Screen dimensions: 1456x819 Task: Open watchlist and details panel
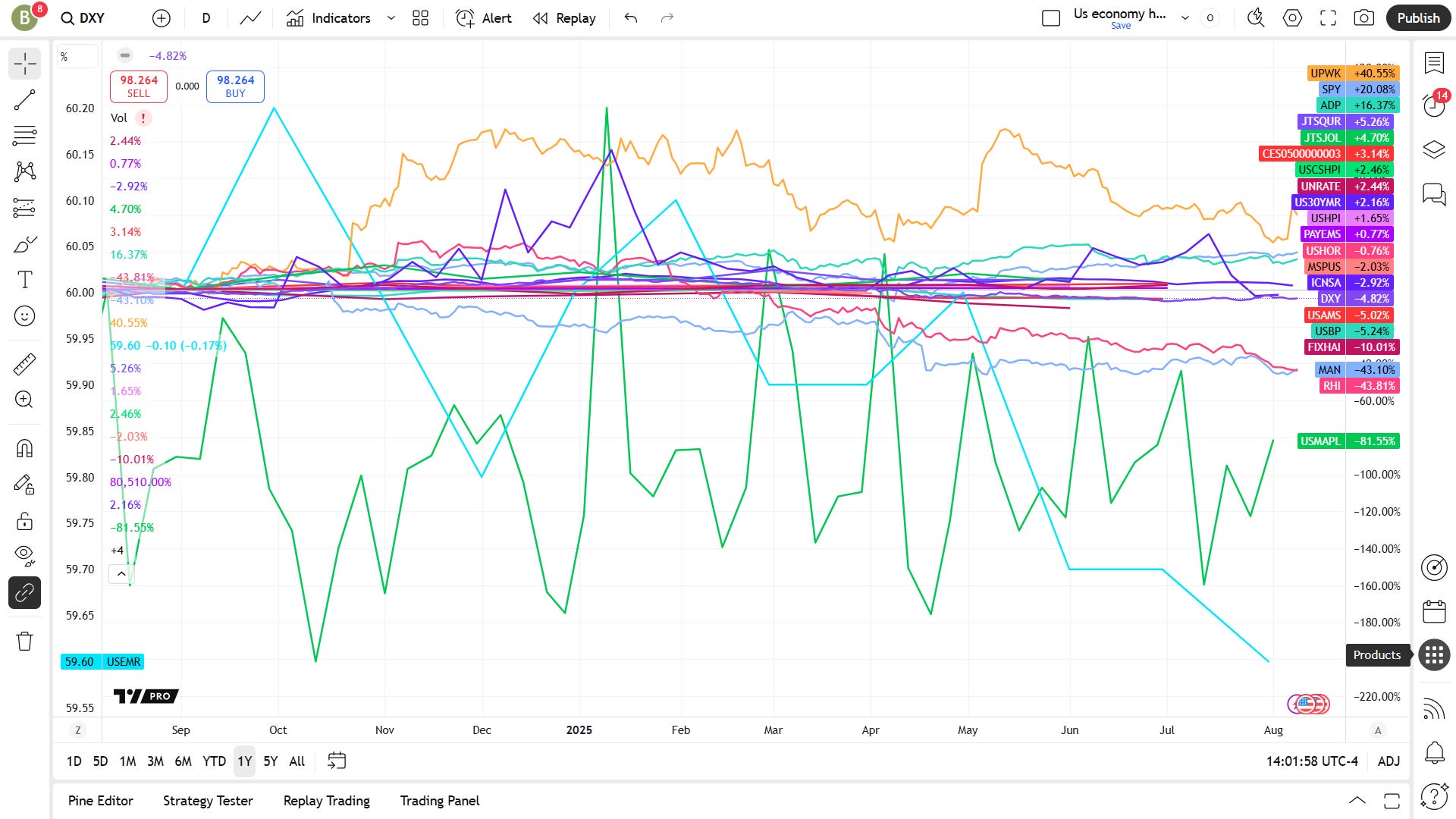coord(1434,63)
